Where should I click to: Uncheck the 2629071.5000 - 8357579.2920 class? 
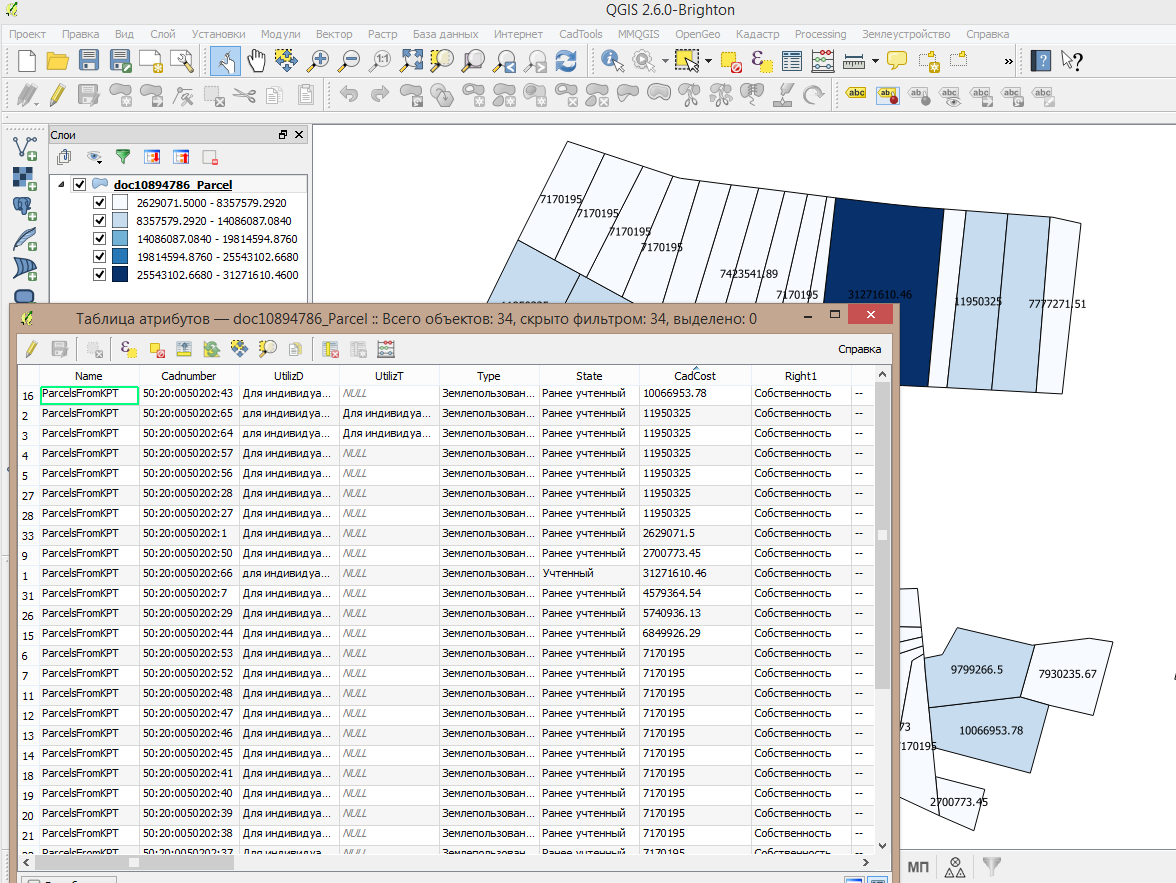pos(99,203)
